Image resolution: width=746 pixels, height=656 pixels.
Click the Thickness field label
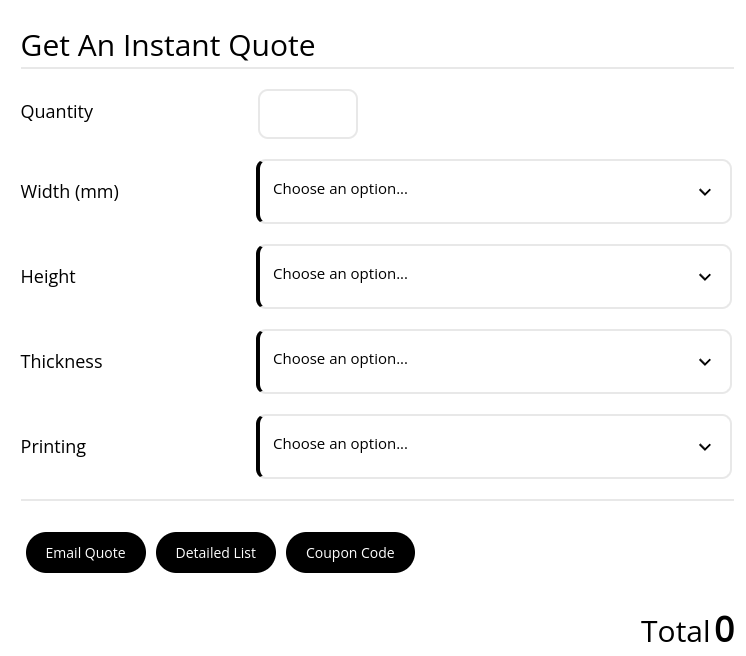point(61,362)
